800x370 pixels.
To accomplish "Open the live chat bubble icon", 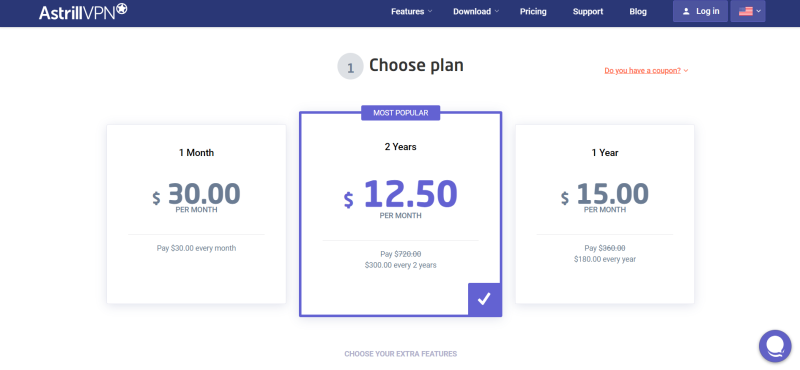I will (x=775, y=346).
